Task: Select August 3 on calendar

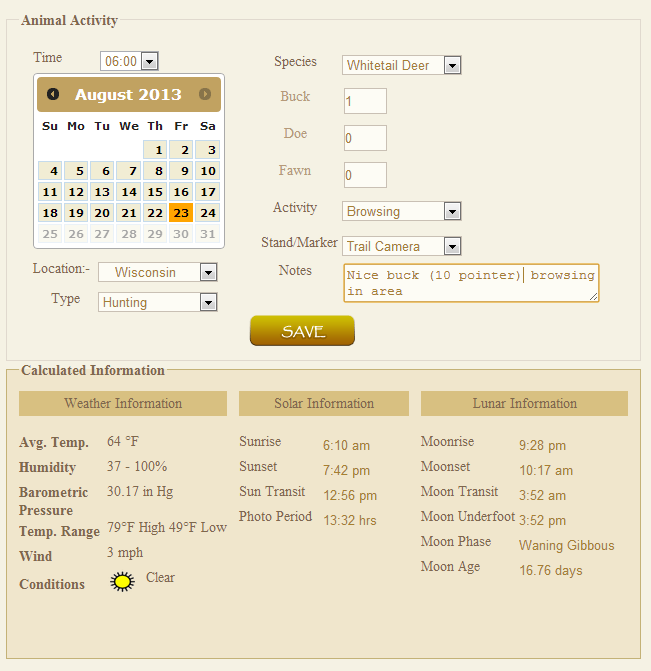Action: click(x=208, y=150)
